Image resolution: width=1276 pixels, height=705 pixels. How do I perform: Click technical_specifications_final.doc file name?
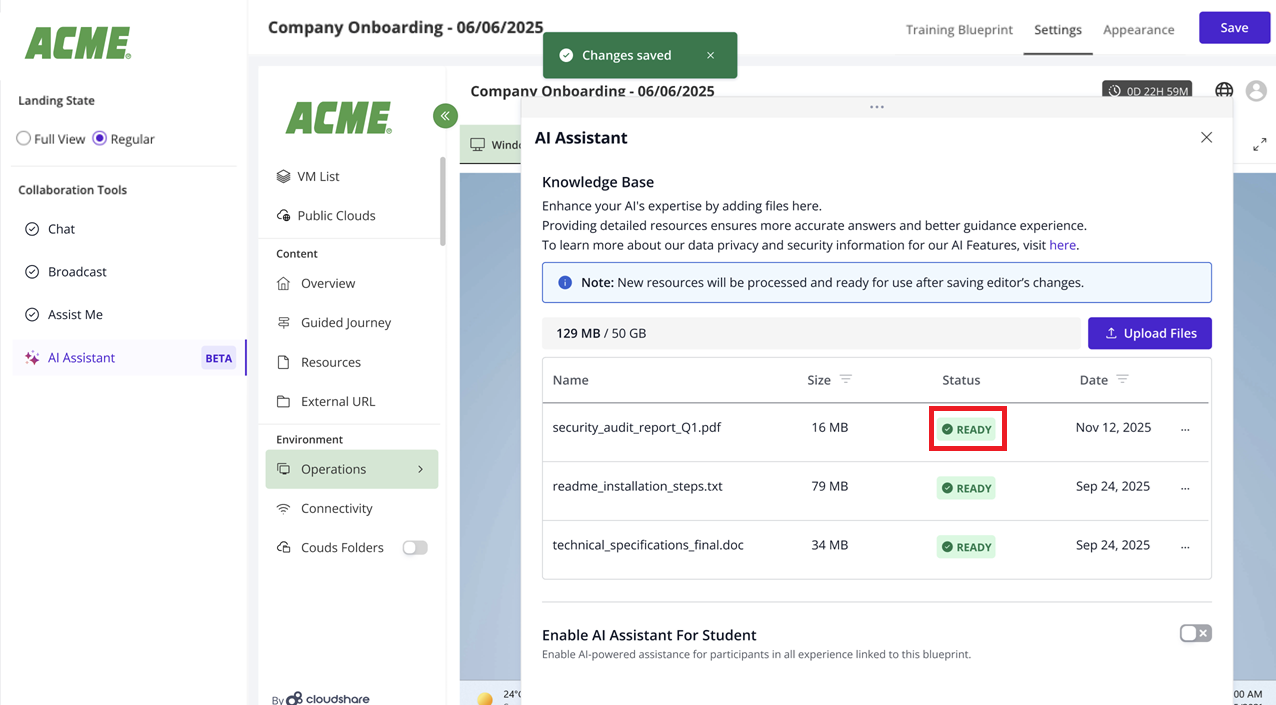(648, 546)
